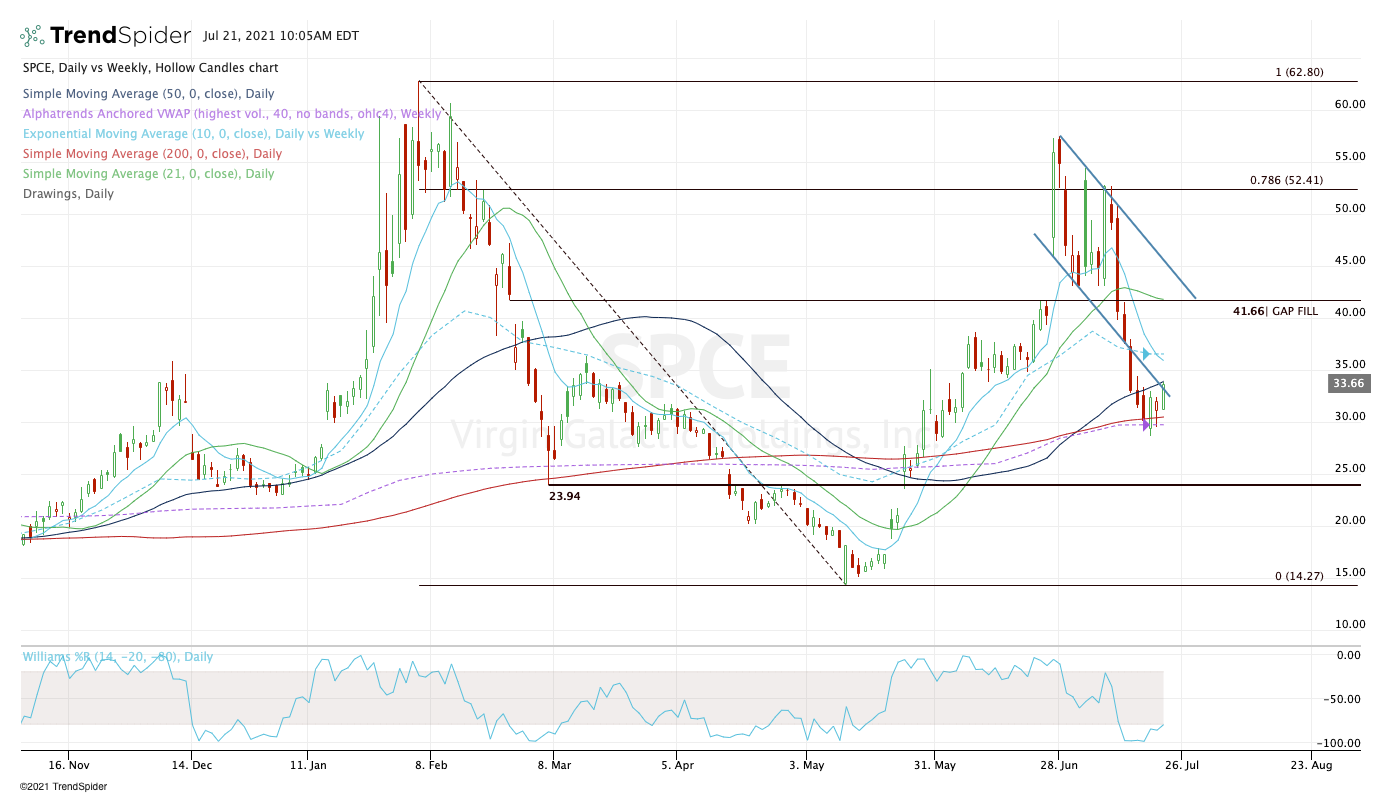Click the Williams %R indicator label
Screen dimensions: 1391x796
(x=118, y=657)
